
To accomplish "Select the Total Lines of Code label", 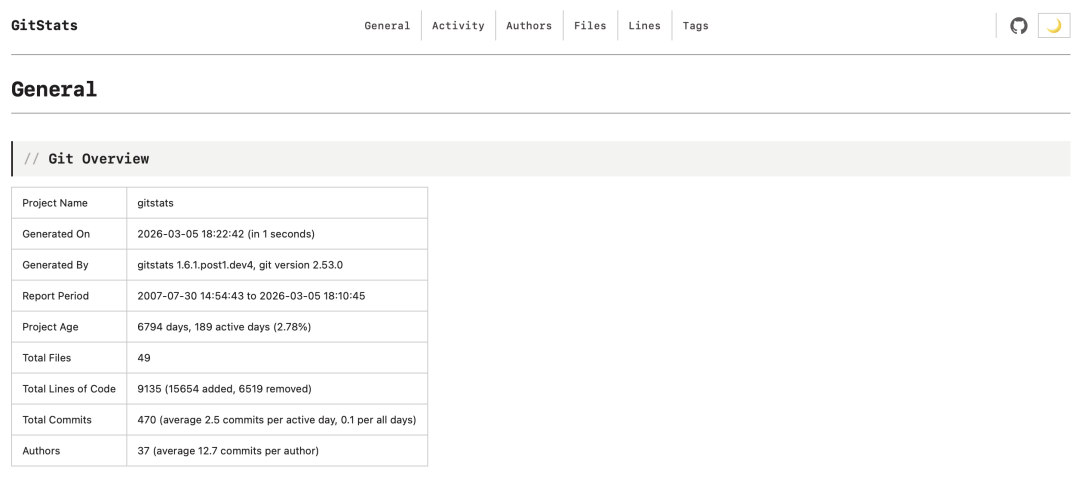I will tap(69, 389).
